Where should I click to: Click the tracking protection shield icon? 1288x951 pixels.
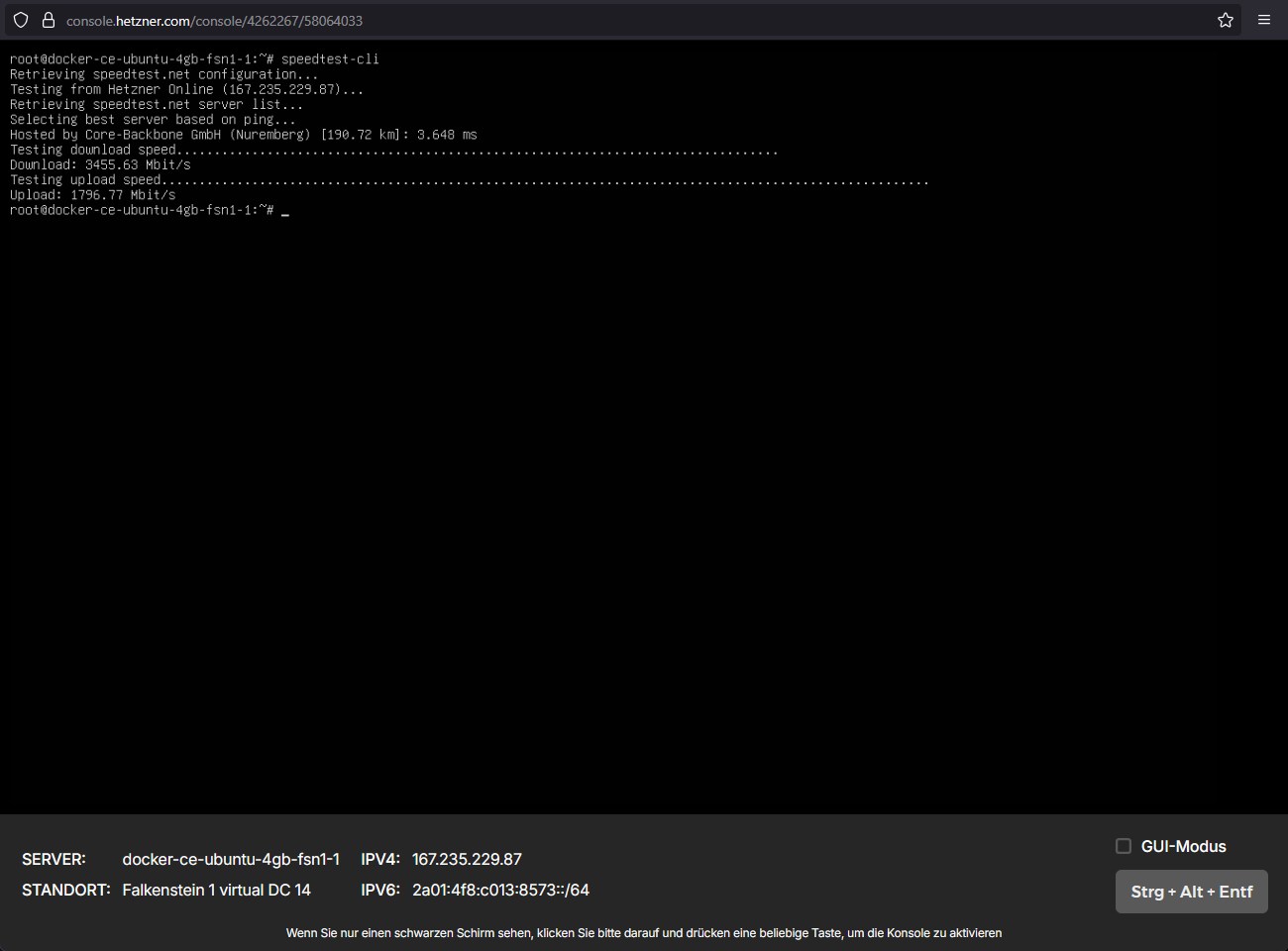click(x=21, y=20)
